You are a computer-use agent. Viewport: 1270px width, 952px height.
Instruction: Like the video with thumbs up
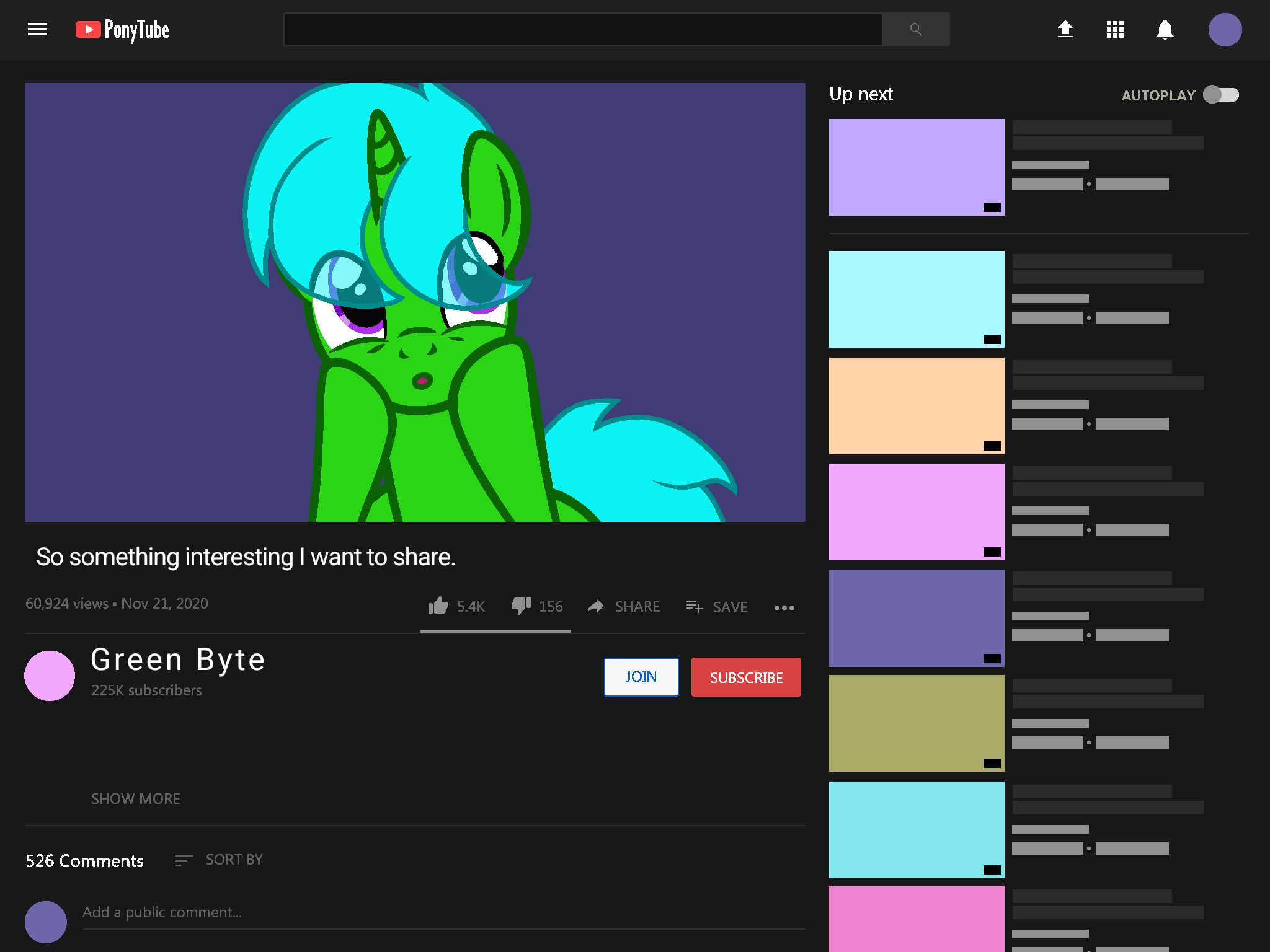(438, 606)
